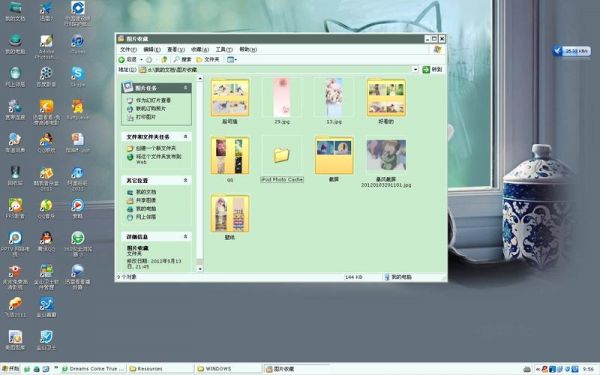Click the green 转到 go button
Image resolution: width=600 pixels, height=375 pixels.
tap(432, 70)
